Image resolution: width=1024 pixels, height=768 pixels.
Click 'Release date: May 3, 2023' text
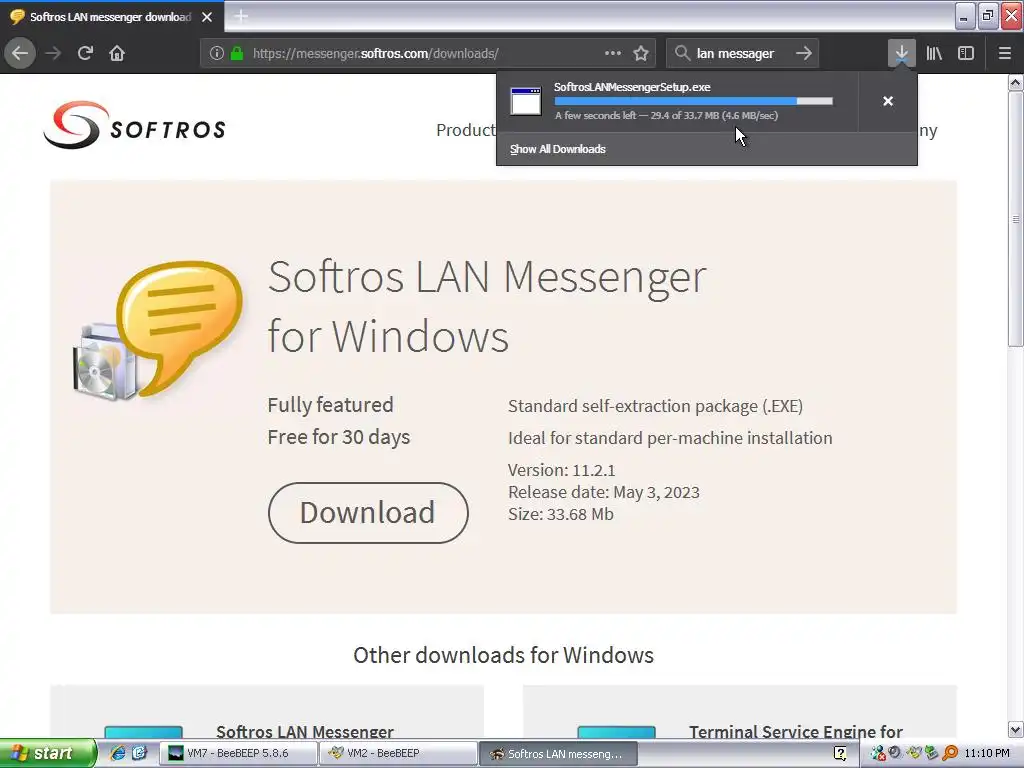pos(604,492)
